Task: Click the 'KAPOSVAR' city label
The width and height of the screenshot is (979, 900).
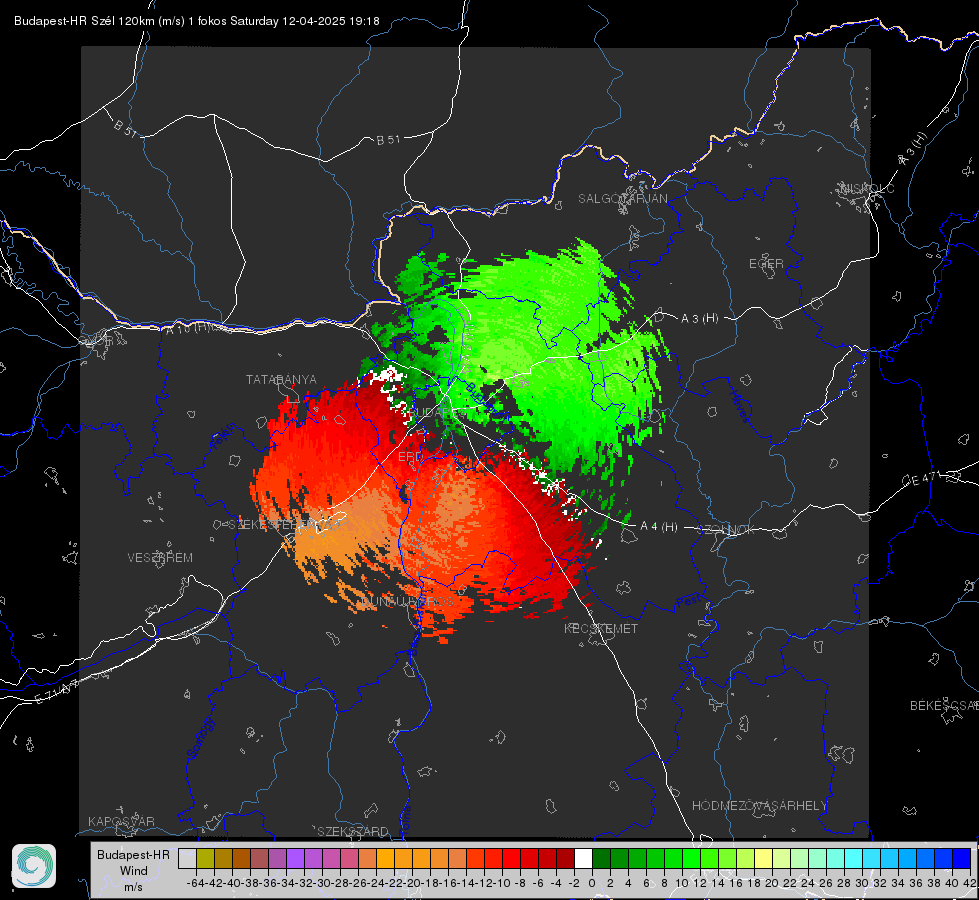Action: tap(121, 821)
